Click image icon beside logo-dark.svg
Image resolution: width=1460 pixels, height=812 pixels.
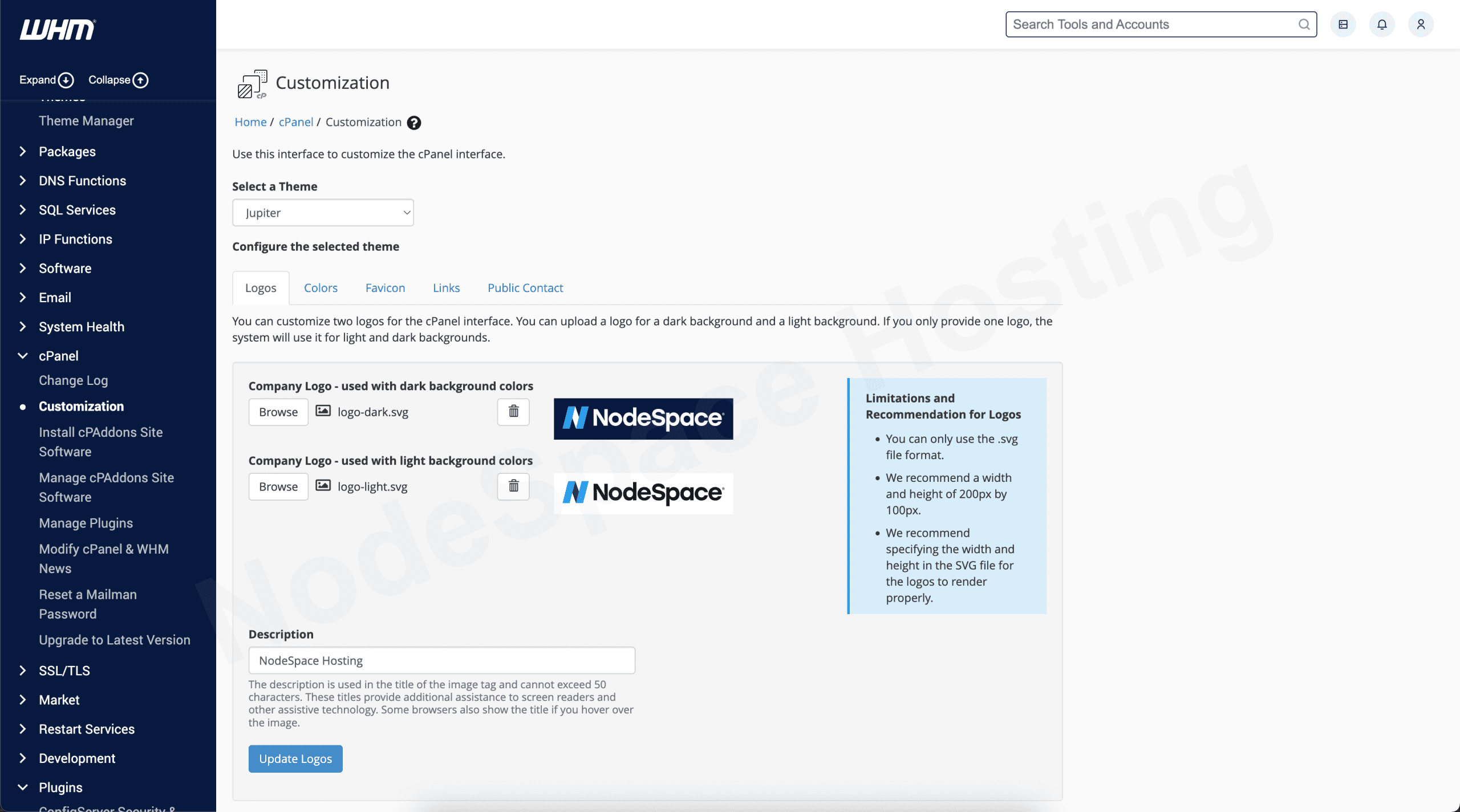coord(323,411)
